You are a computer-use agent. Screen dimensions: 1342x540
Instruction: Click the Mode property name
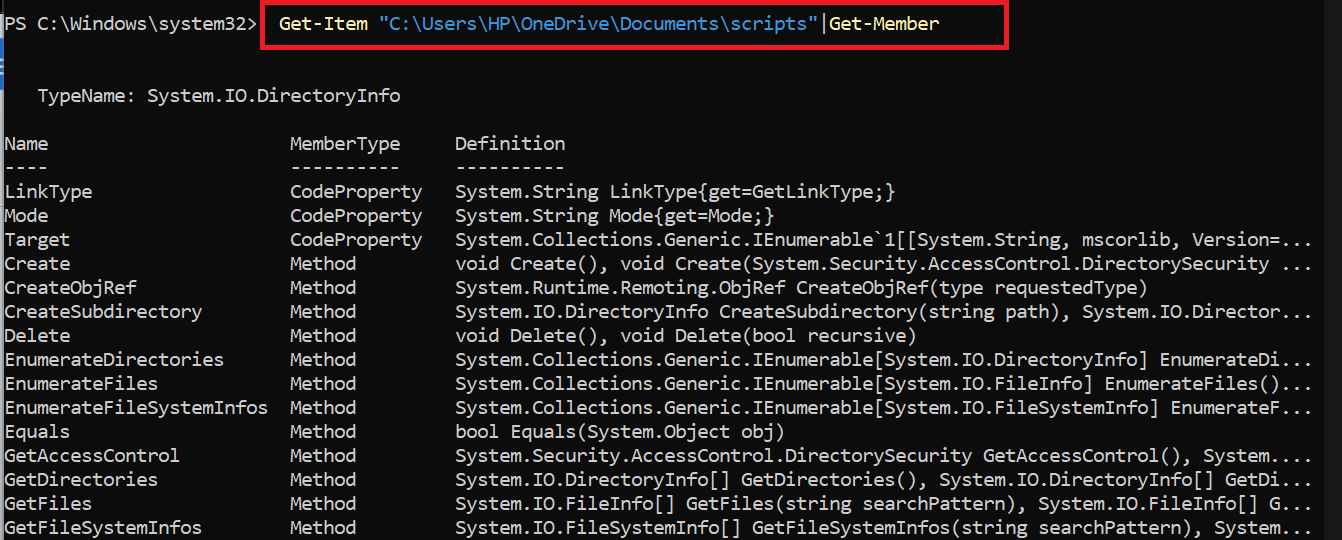coord(26,216)
